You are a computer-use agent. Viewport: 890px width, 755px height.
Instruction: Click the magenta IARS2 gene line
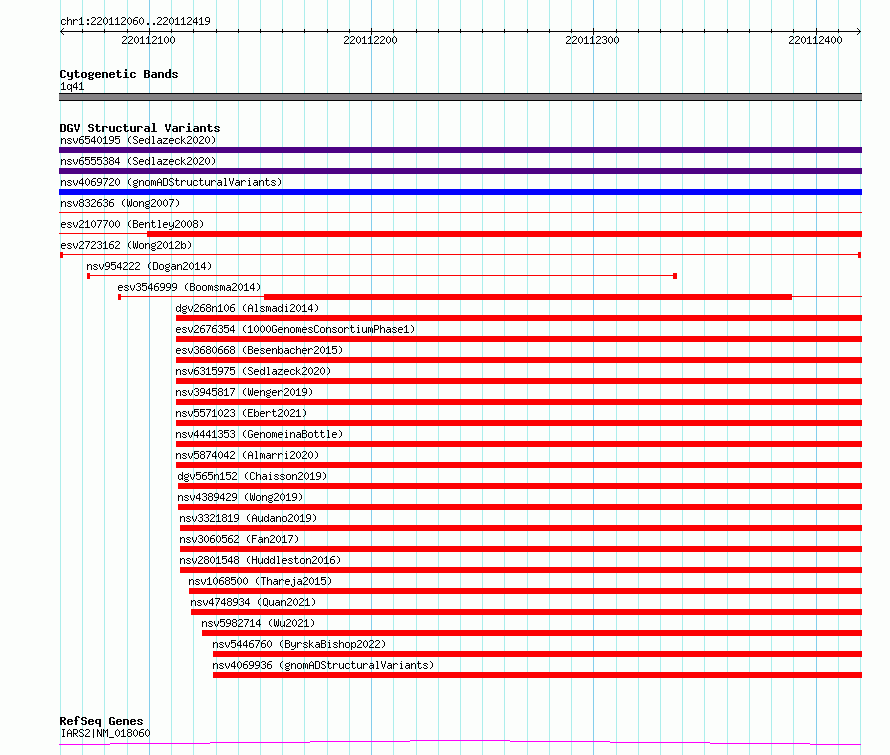(460, 743)
